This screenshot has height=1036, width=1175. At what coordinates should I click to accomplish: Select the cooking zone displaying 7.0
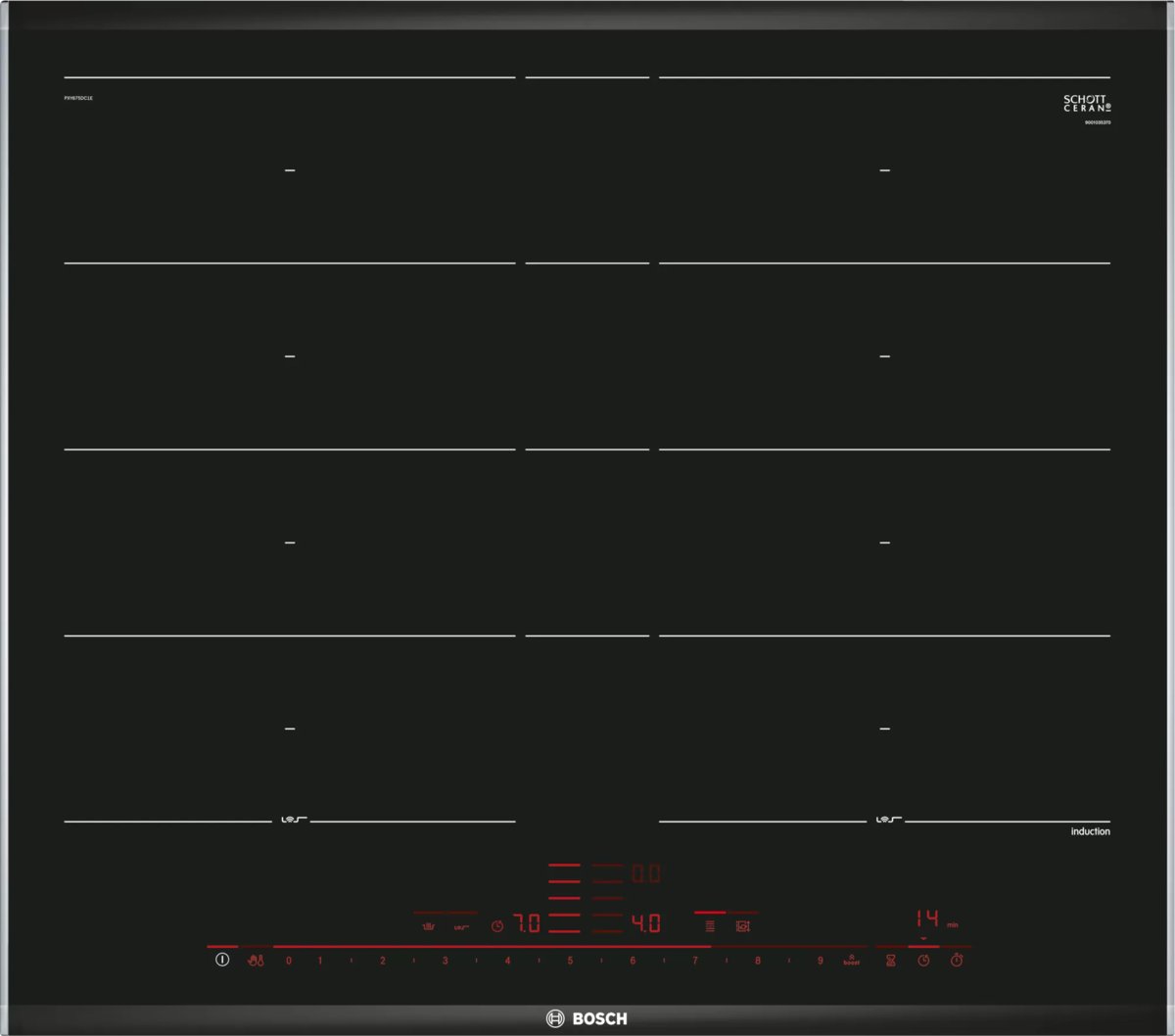(527, 923)
